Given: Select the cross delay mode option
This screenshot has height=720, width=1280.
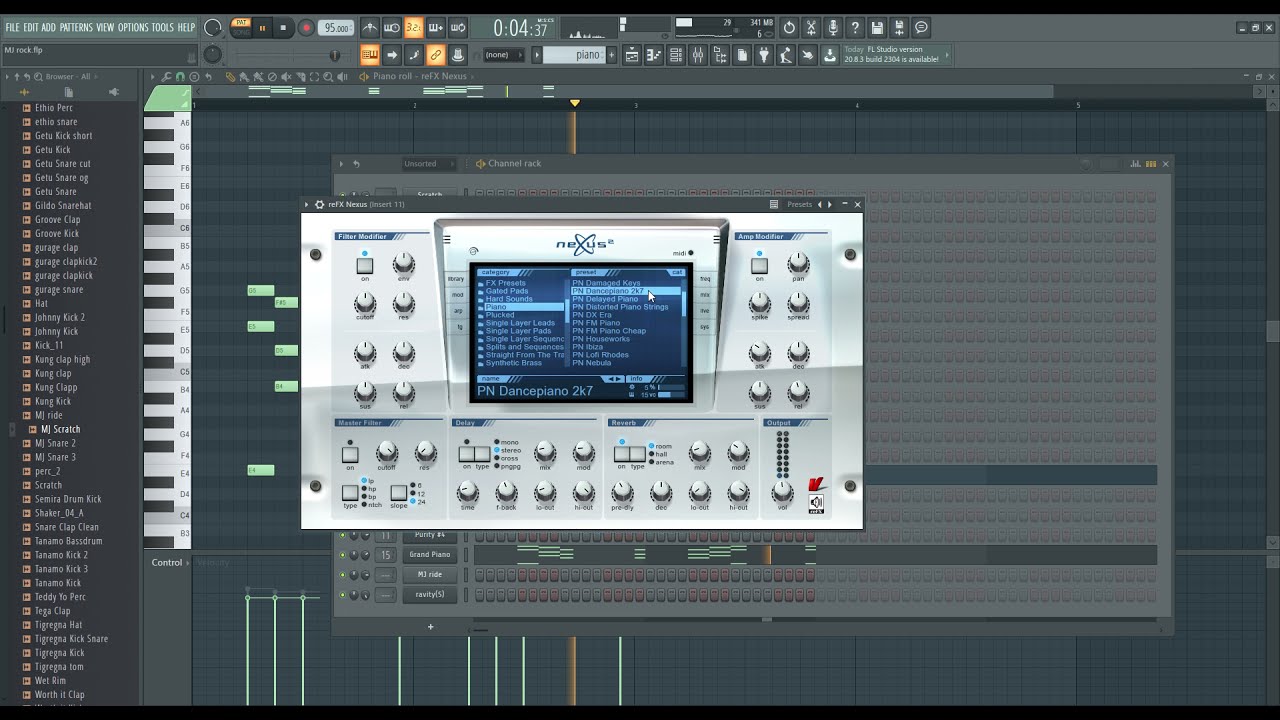Looking at the screenshot, I should coord(507,458).
